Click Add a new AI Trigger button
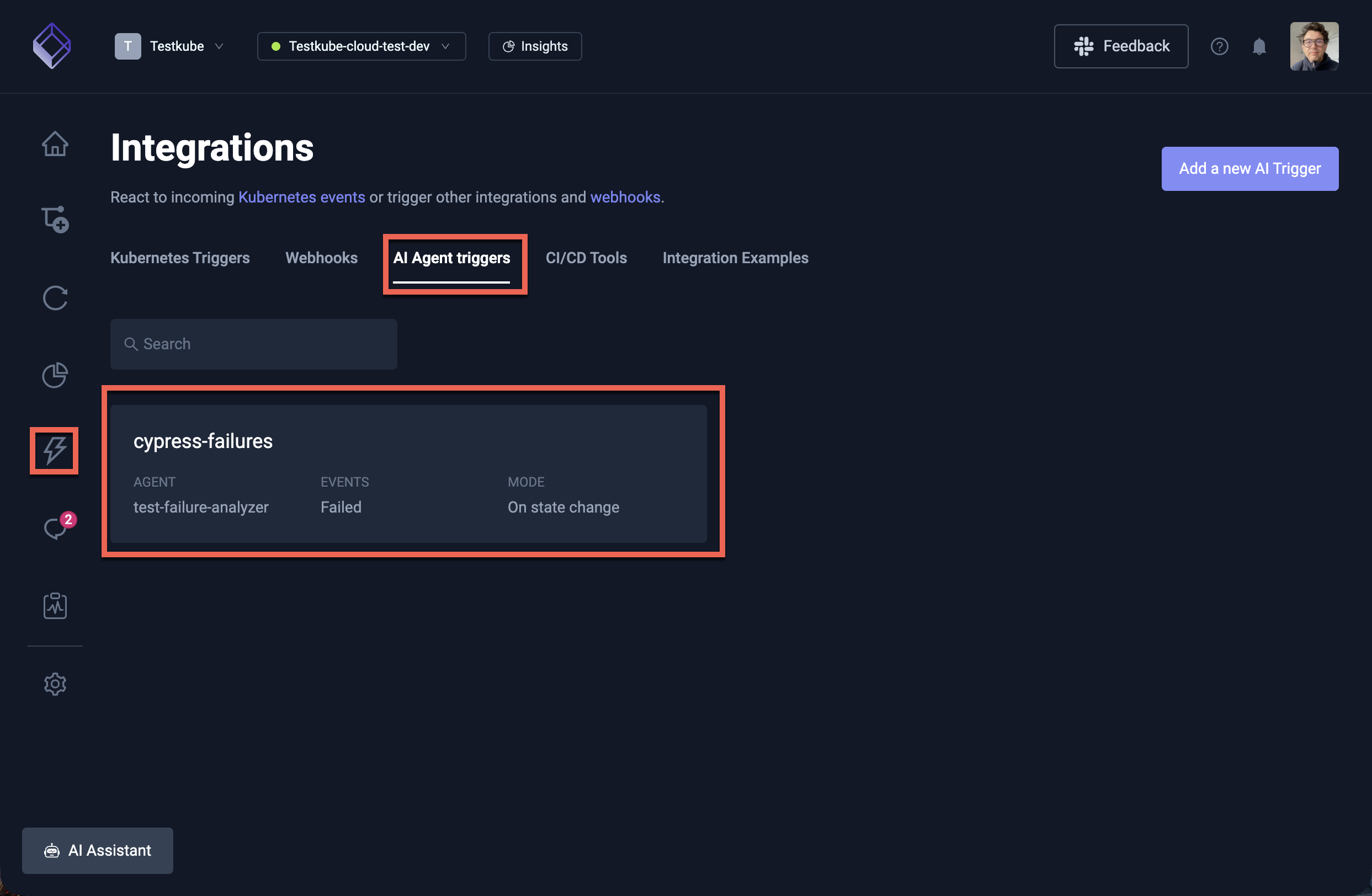 pos(1249,168)
